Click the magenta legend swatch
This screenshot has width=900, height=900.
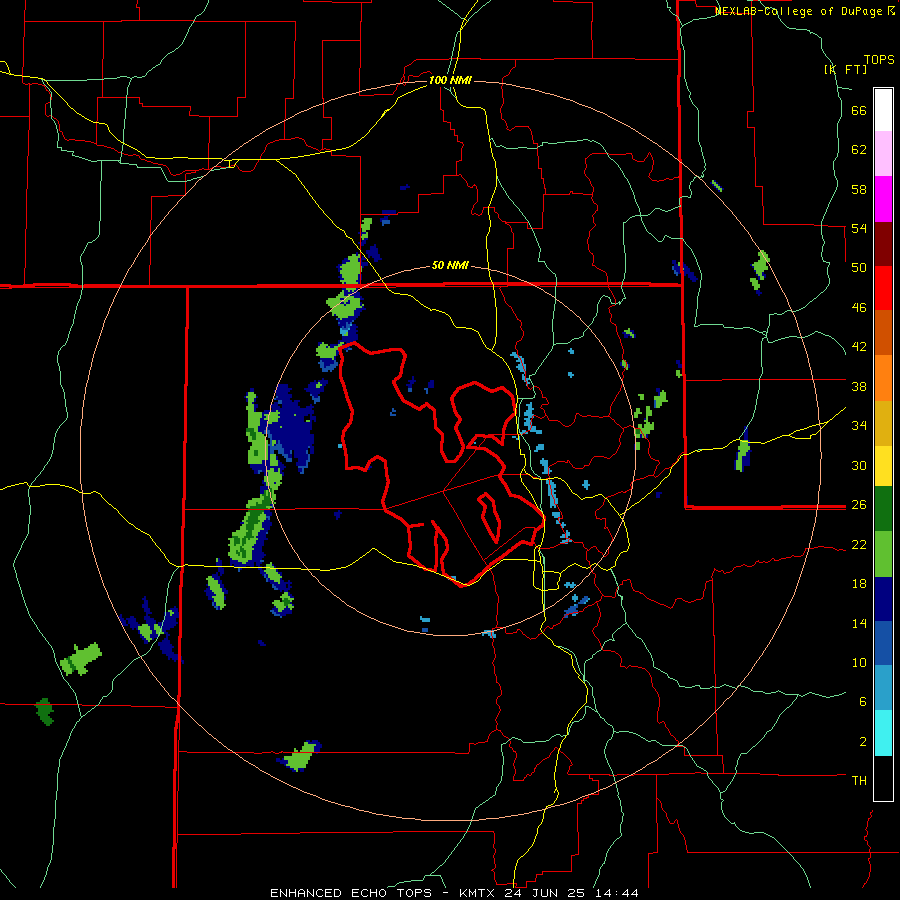883,199
